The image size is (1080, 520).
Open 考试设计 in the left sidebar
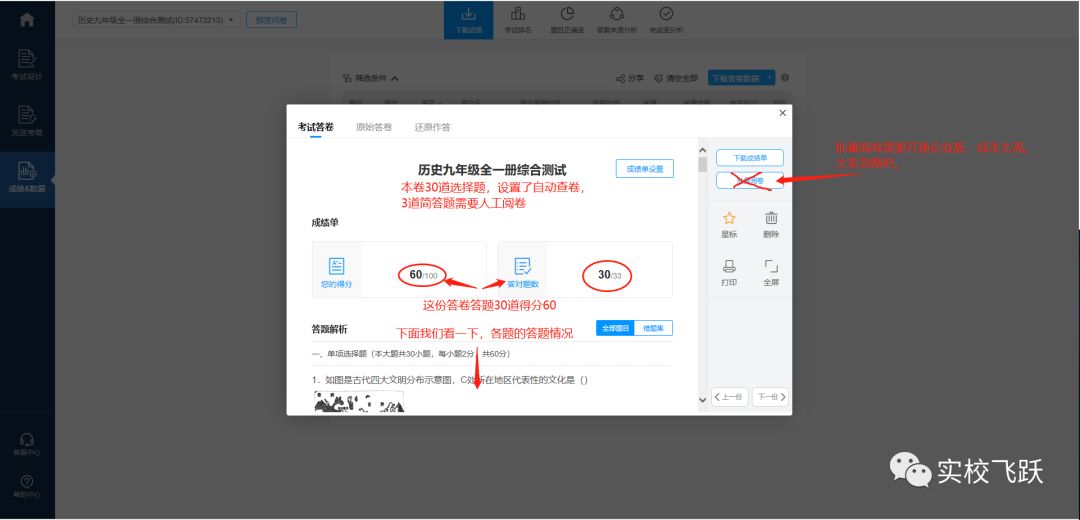[x=27, y=65]
